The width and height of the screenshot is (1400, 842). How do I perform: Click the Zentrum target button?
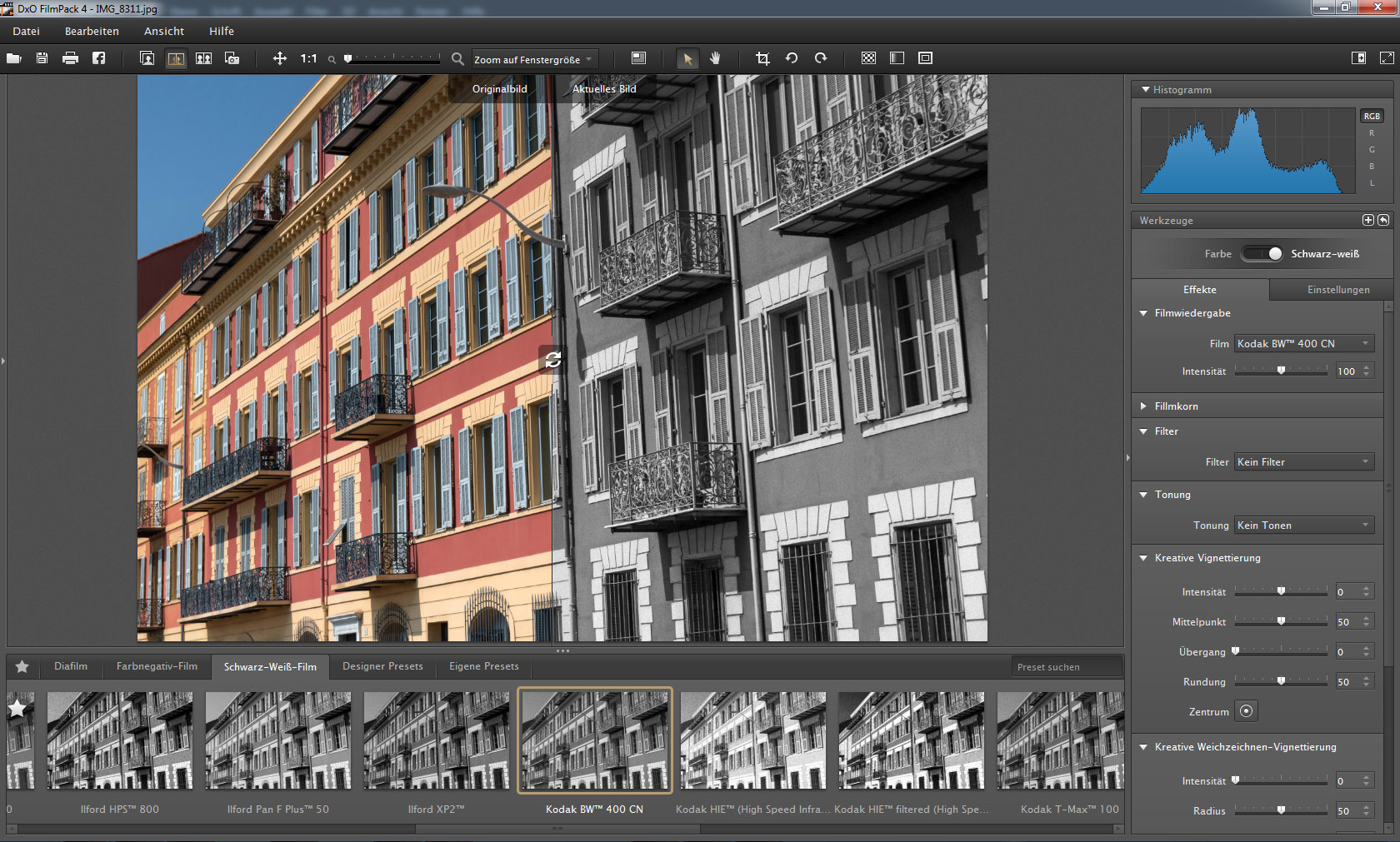tap(1246, 711)
